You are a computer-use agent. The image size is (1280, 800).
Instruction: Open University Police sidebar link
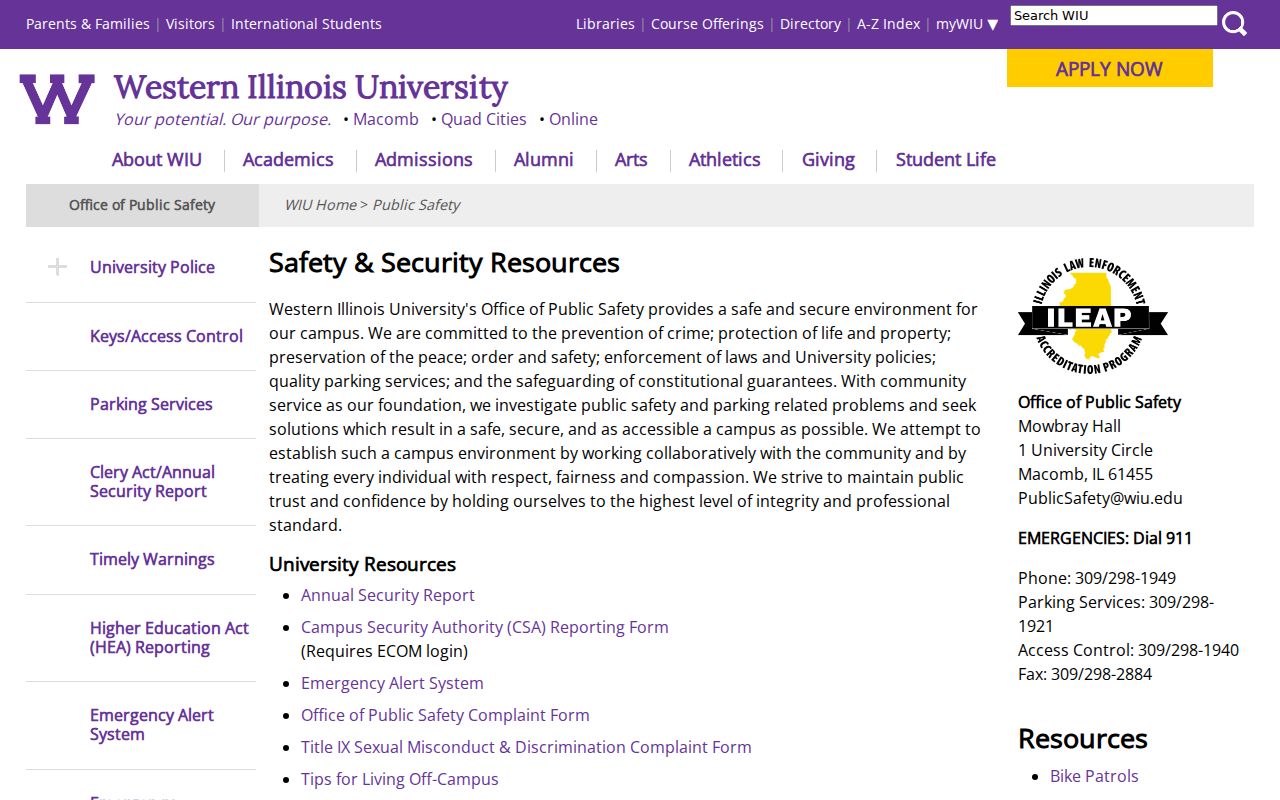click(x=152, y=267)
